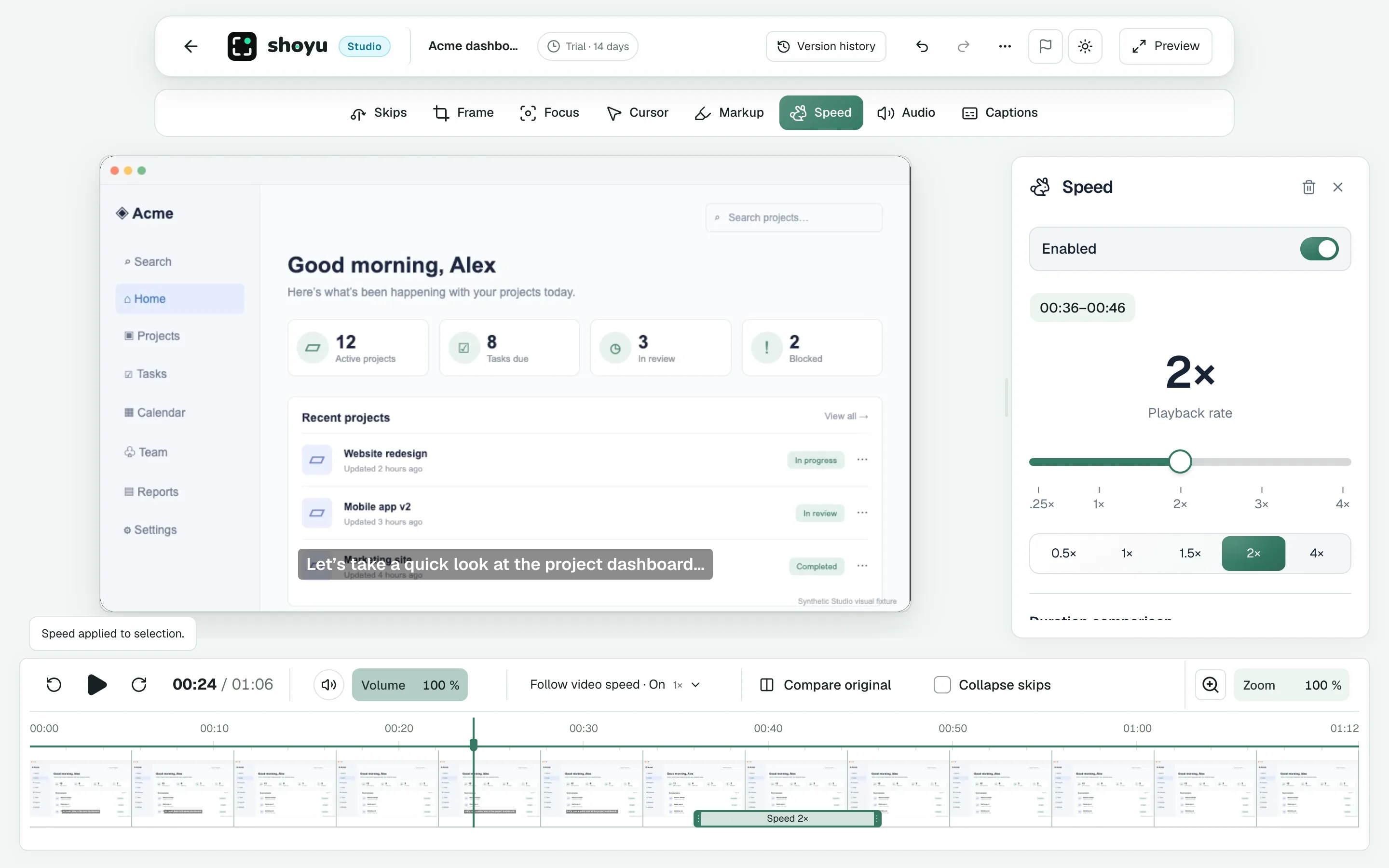
Task: Click the clock icon in Trial badge
Action: point(553,46)
